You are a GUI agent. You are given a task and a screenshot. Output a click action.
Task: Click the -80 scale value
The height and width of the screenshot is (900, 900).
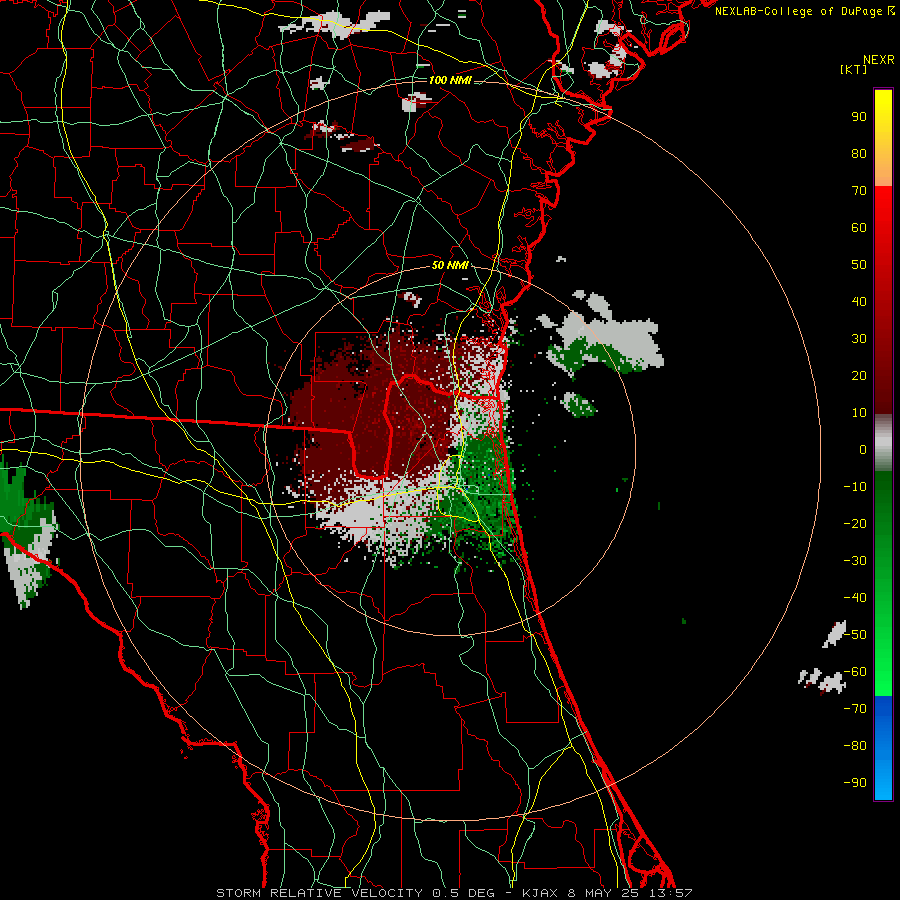coord(855,746)
